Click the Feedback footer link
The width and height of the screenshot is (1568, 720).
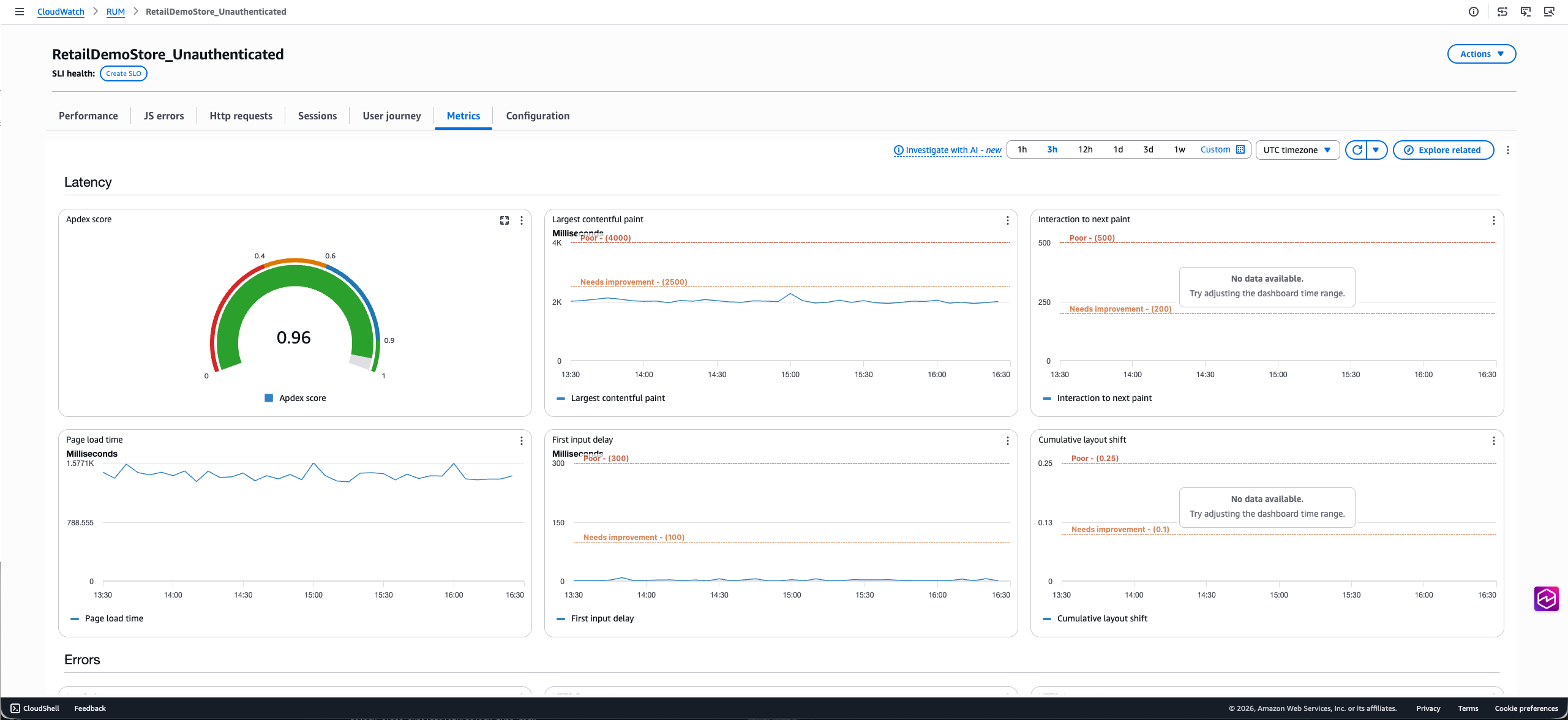point(90,708)
